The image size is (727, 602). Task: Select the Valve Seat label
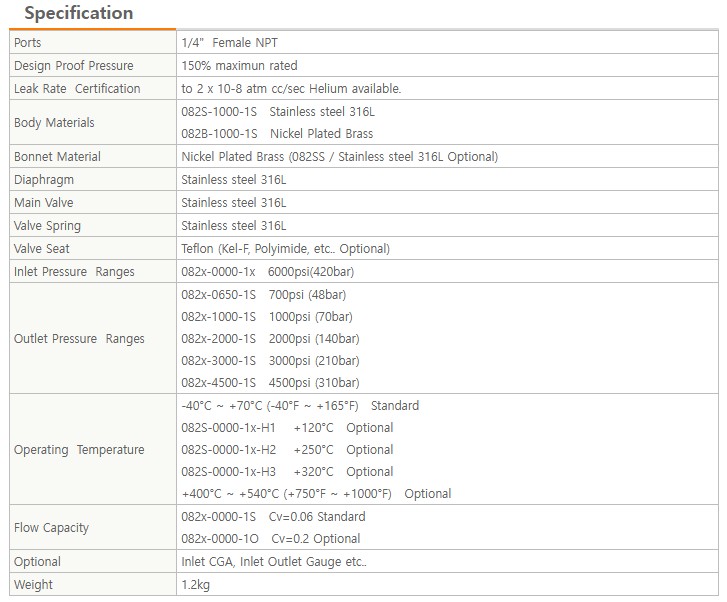(41, 249)
